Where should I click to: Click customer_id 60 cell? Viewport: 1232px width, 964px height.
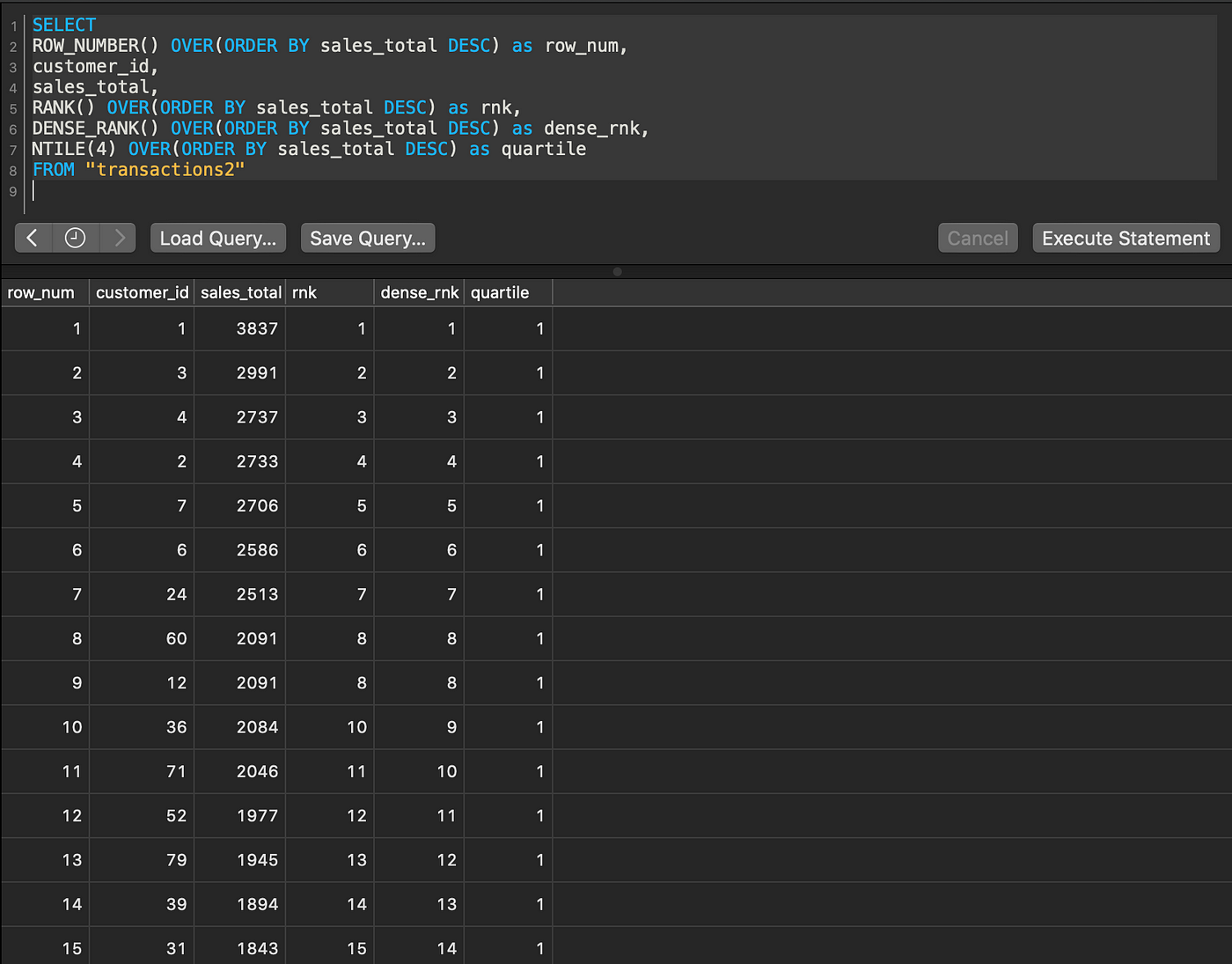142,638
